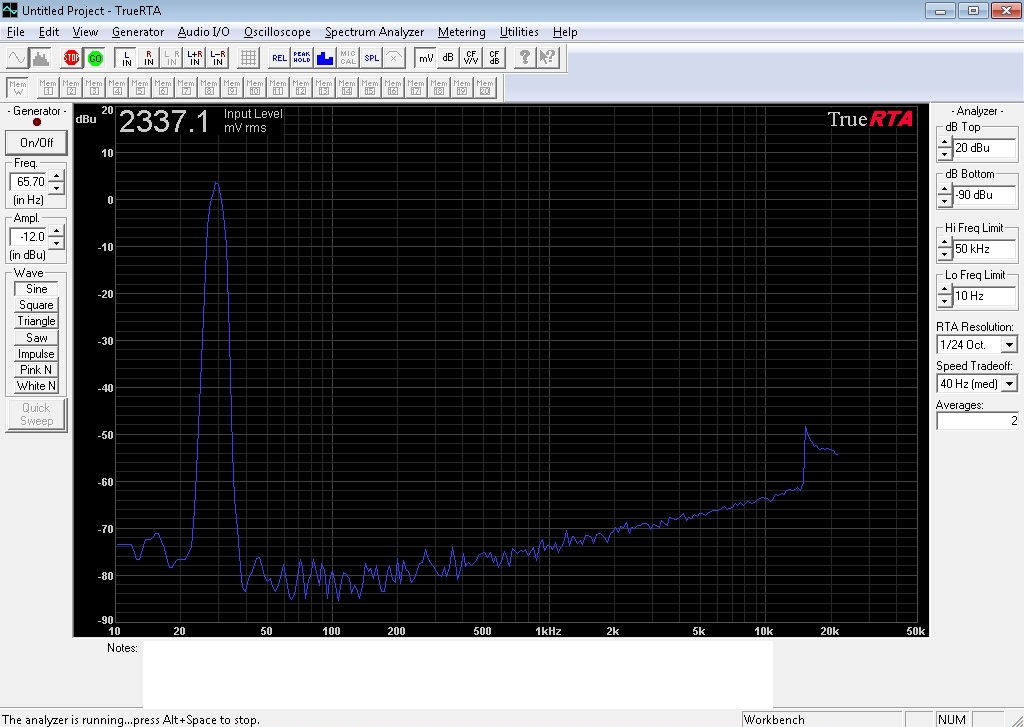Click the Freq value field 65.70
Screen dimensions: 1024x727
[29, 182]
